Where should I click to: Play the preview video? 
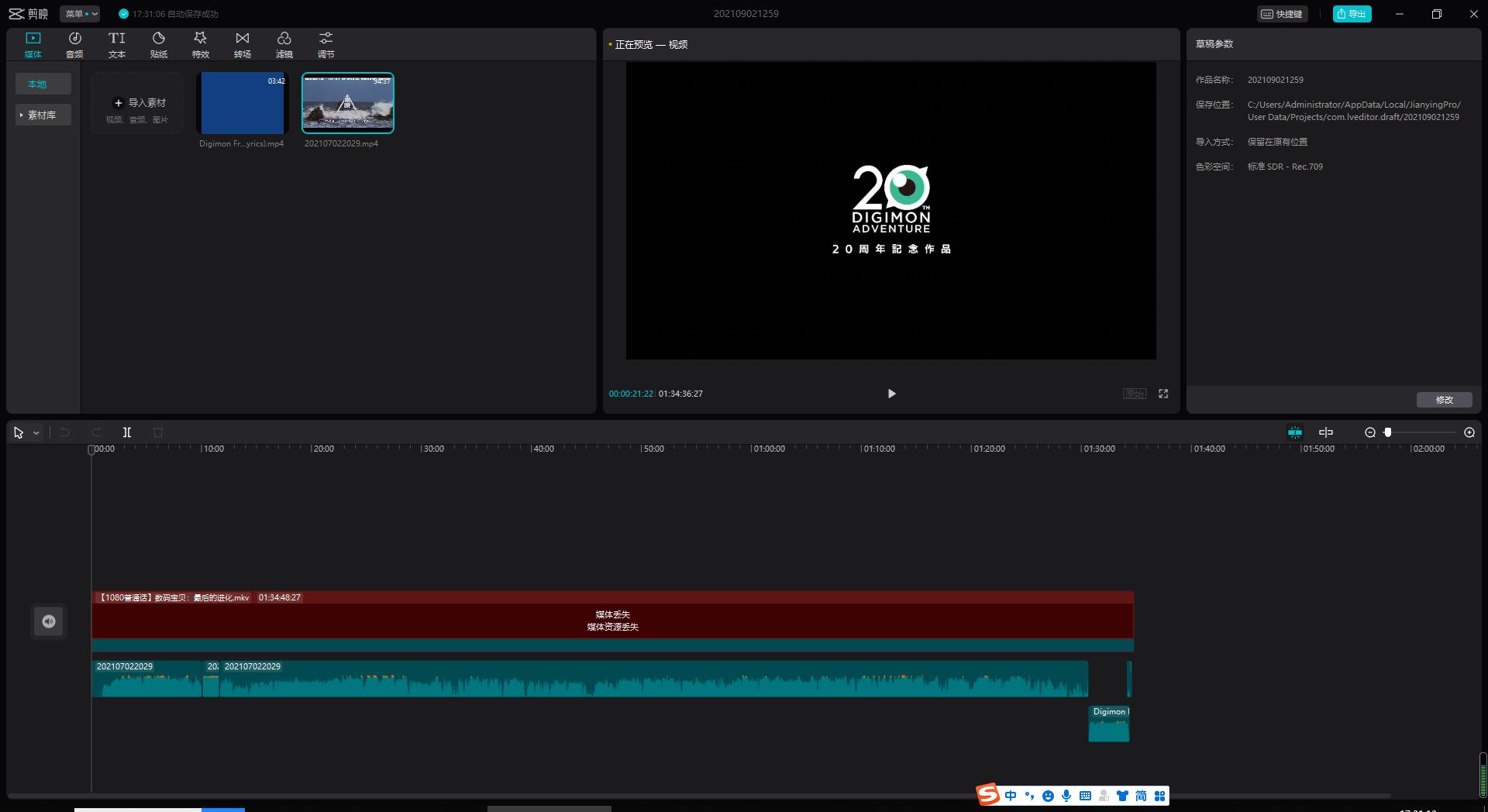click(891, 394)
